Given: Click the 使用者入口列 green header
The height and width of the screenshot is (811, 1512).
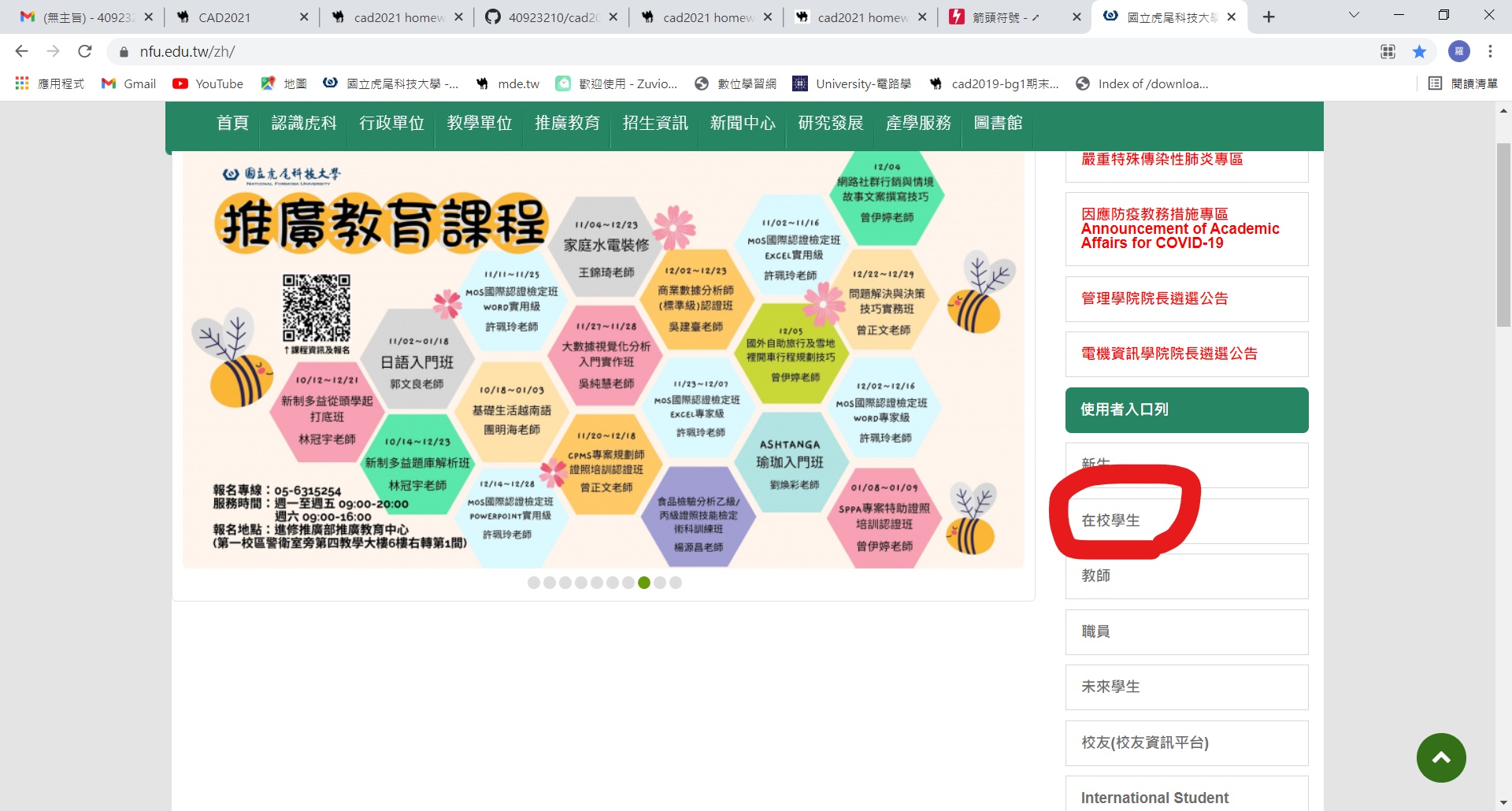Looking at the screenshot, I should tap(1187, 410).
